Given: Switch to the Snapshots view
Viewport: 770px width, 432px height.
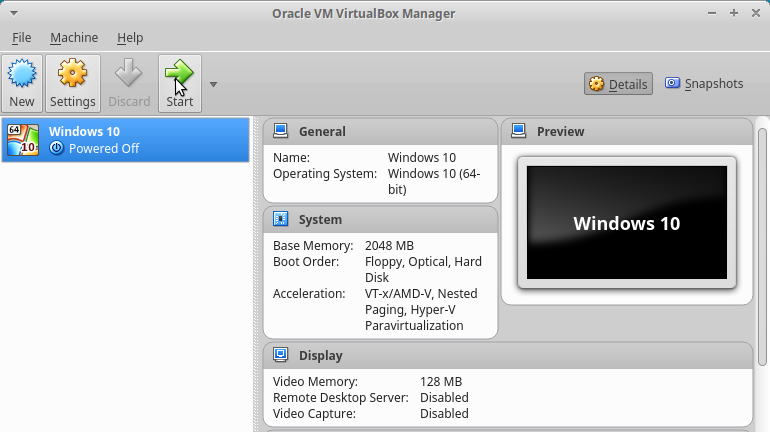Looking at the screenshot, I should [x=704, y=84].
